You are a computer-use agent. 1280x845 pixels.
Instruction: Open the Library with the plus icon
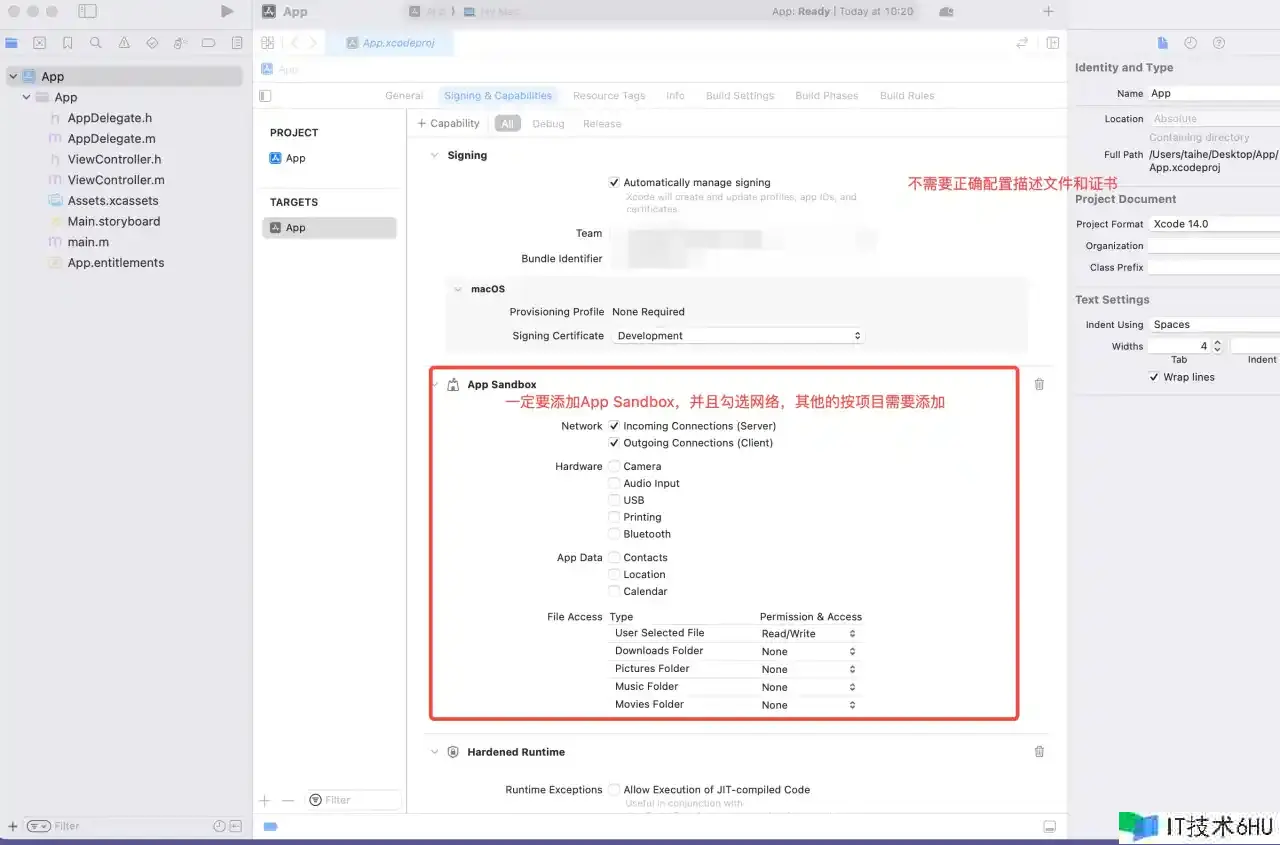[x=1048, y=11]
